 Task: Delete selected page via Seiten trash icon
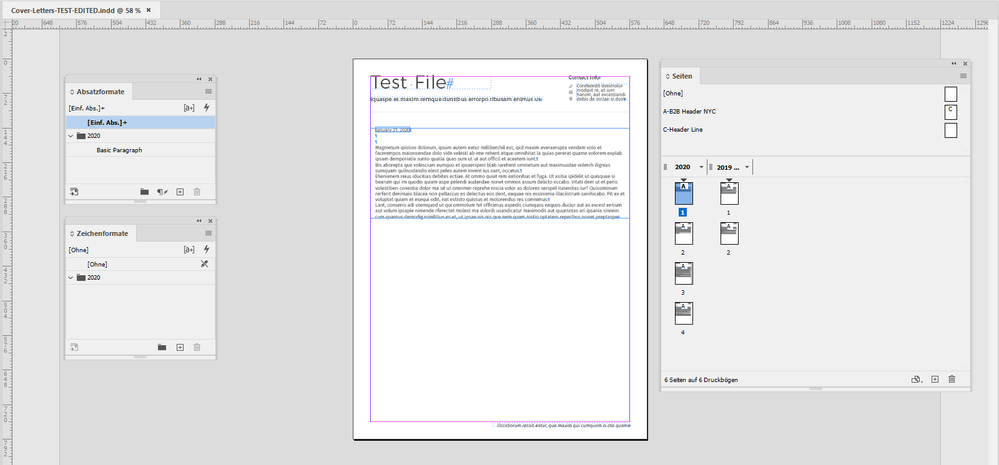pos(952,379)
